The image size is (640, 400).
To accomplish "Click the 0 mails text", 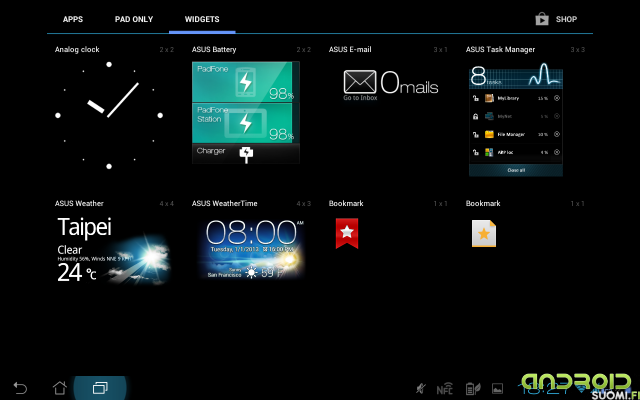I will 409,82.
